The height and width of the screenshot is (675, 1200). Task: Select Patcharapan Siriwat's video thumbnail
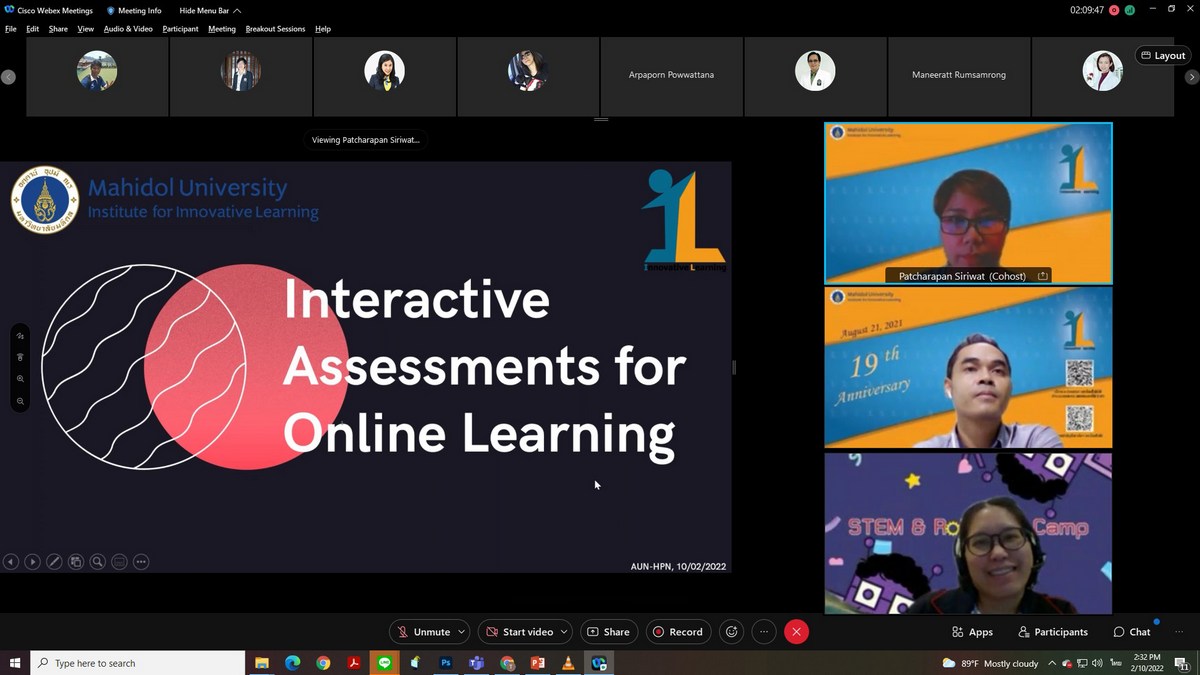pos(967,203)
